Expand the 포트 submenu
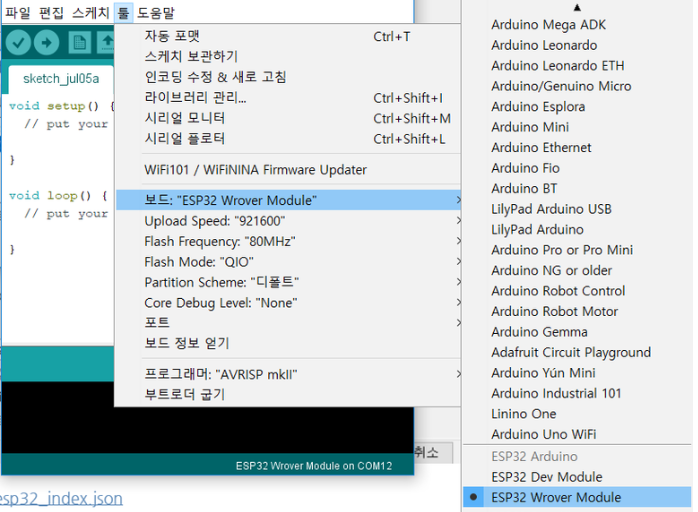 click(288, 322)
